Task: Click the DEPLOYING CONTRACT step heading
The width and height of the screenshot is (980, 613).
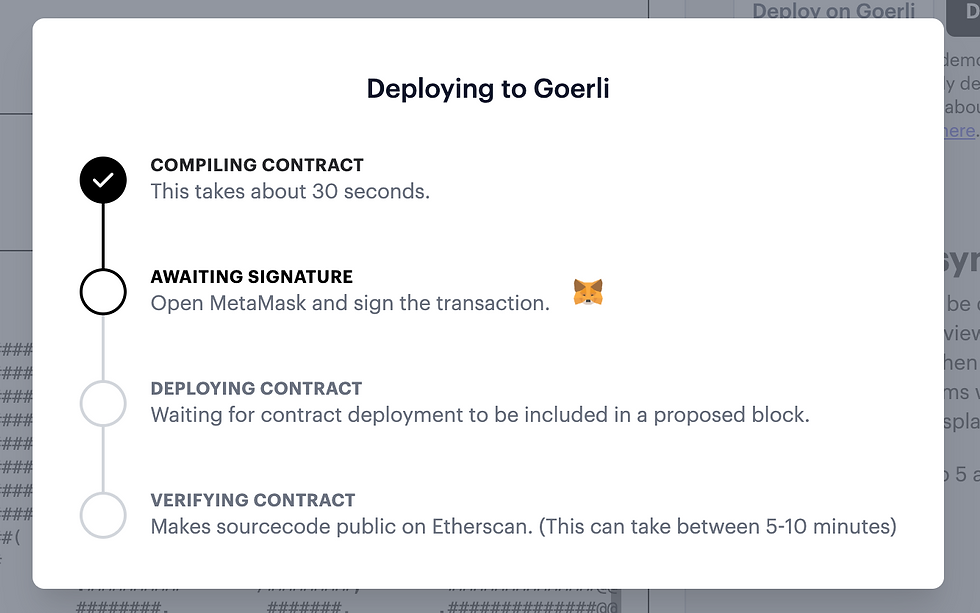Action: (x=256, y=389)
